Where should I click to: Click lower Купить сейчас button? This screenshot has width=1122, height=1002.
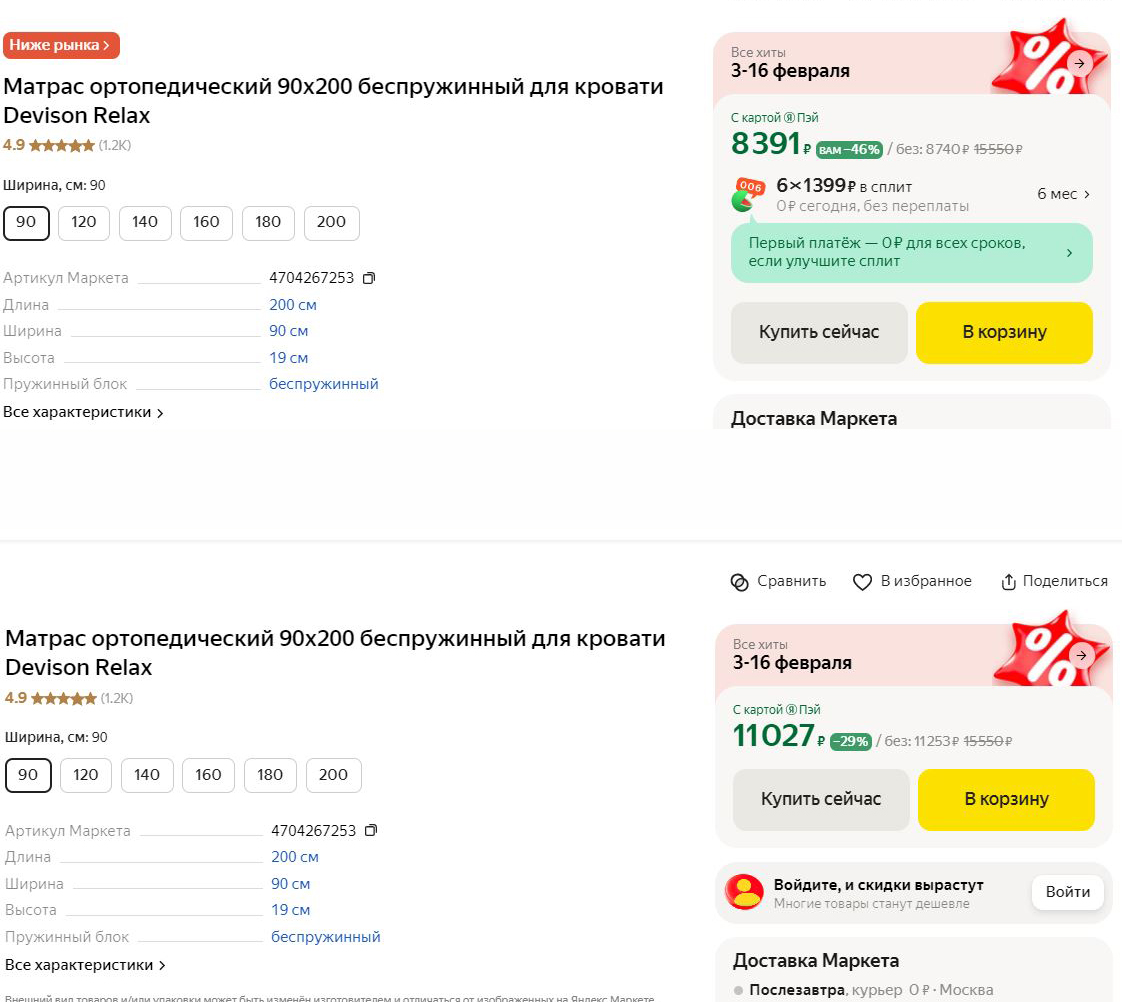[x=821, y=799]
